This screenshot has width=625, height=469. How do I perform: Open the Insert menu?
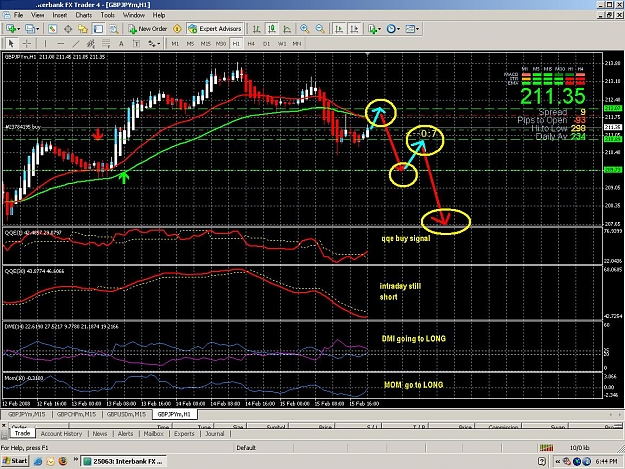[60, 15]
